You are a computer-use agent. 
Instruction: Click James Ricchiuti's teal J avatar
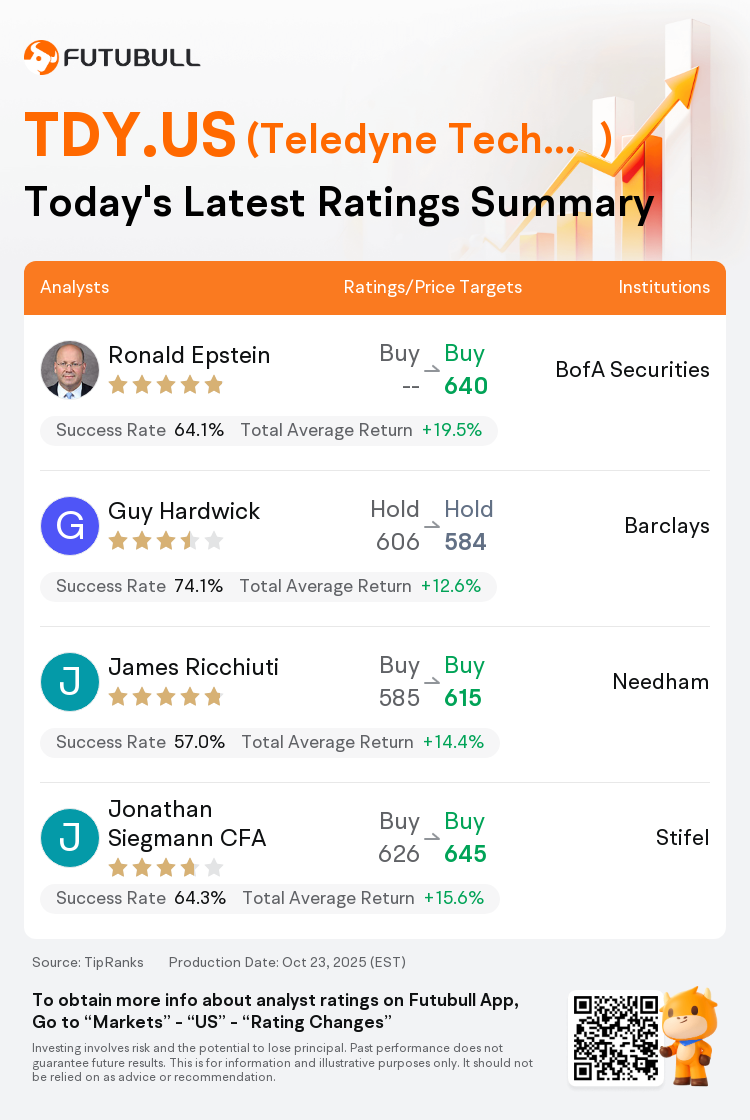click(x=70, y=682)
